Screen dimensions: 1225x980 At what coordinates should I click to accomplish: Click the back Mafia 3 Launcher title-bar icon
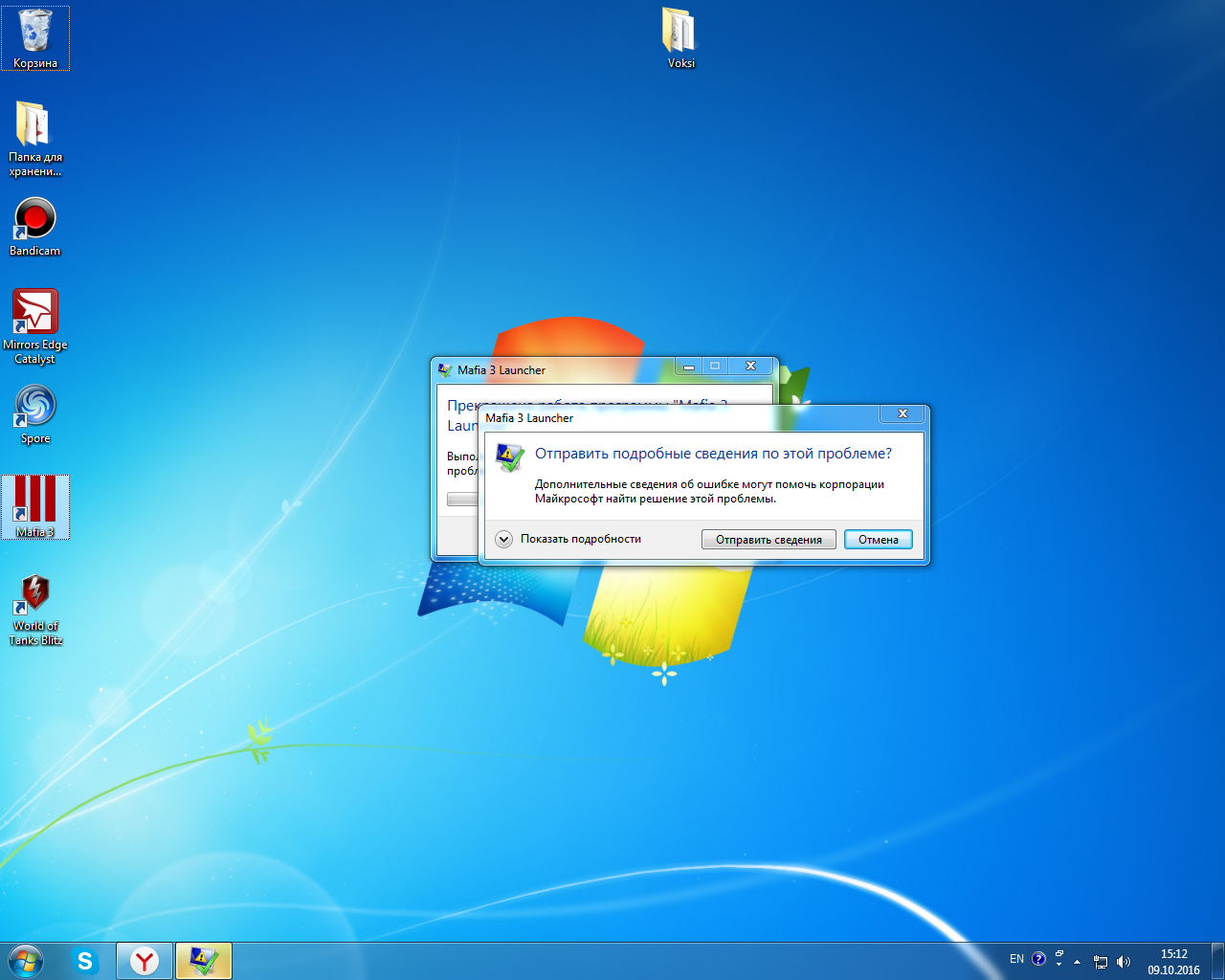pyautogui.click(x=445, y=369)
